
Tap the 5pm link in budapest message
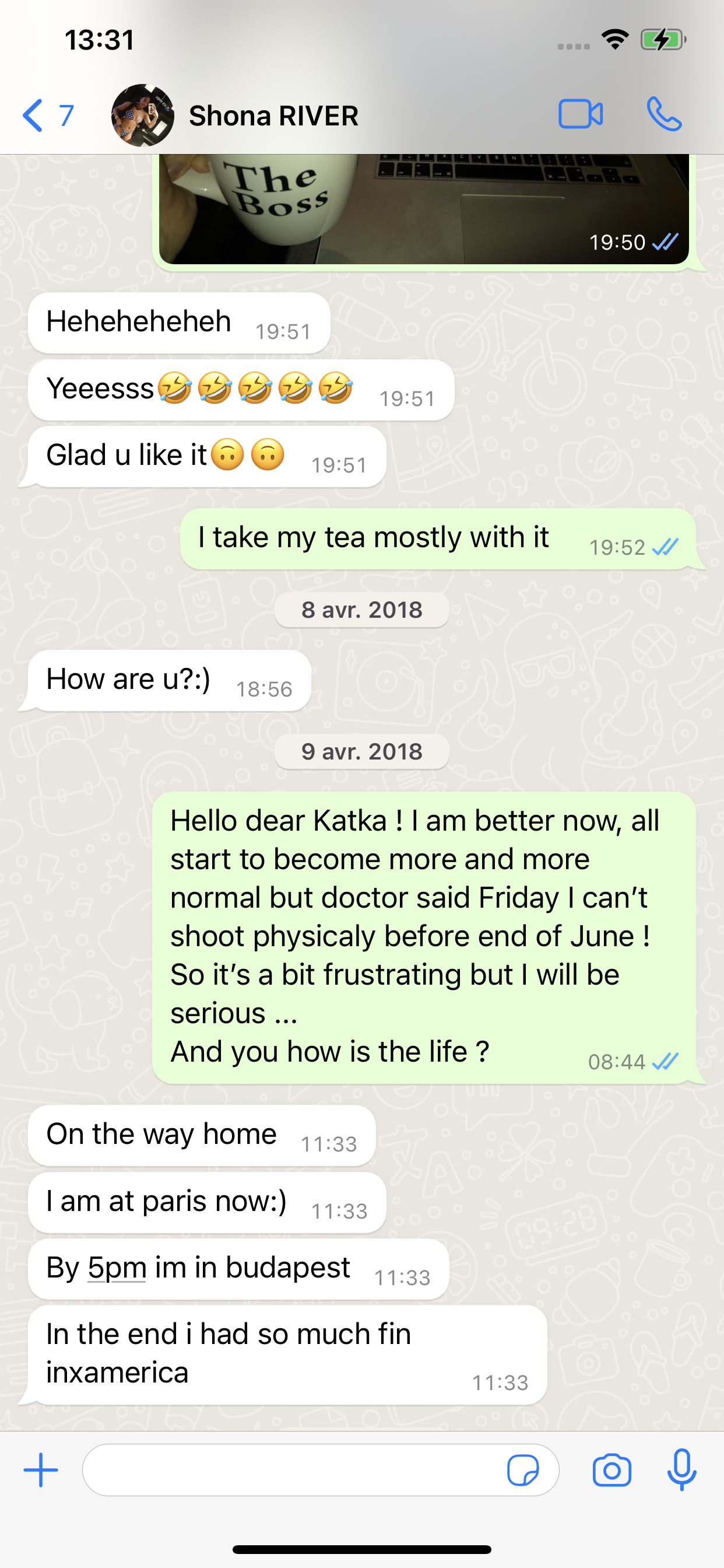(x=117, y=1268)
